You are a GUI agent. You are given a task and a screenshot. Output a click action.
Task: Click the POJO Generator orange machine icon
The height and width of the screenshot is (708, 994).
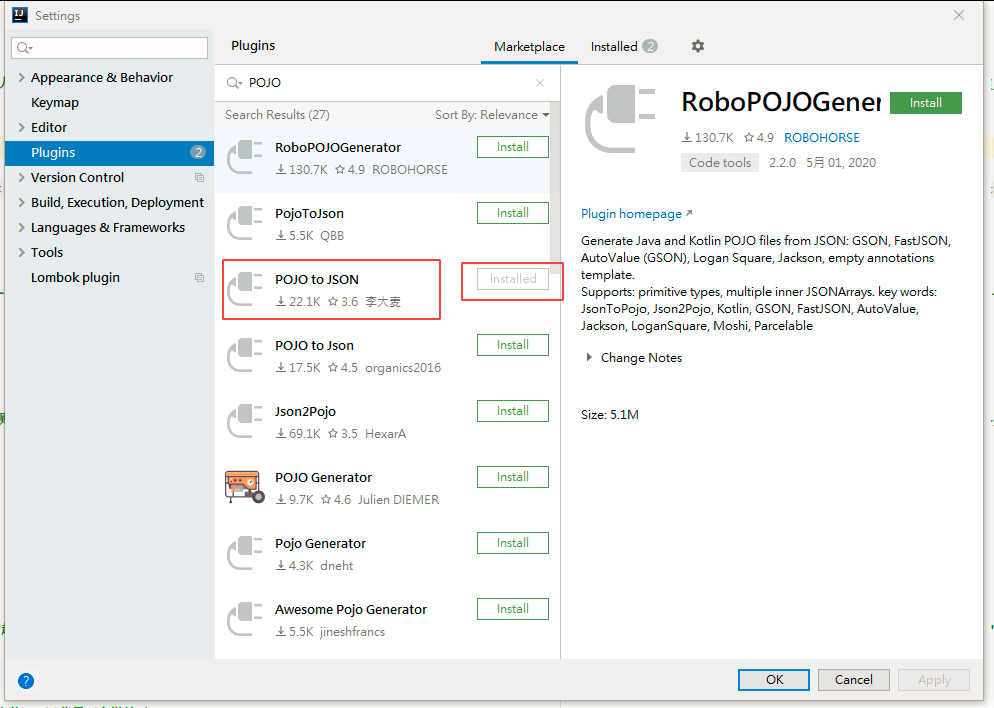[245, 487]
